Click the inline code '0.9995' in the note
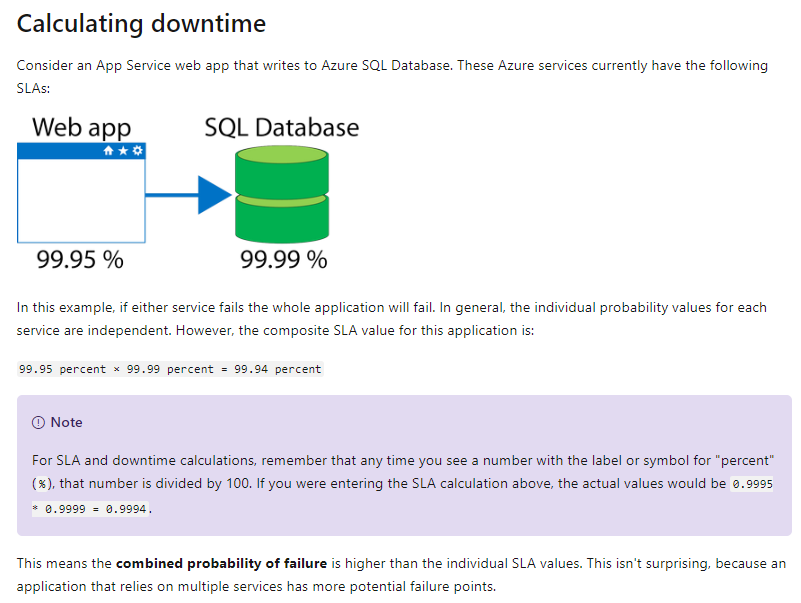Viewport: 801px width, 603px height. (752, 483)
